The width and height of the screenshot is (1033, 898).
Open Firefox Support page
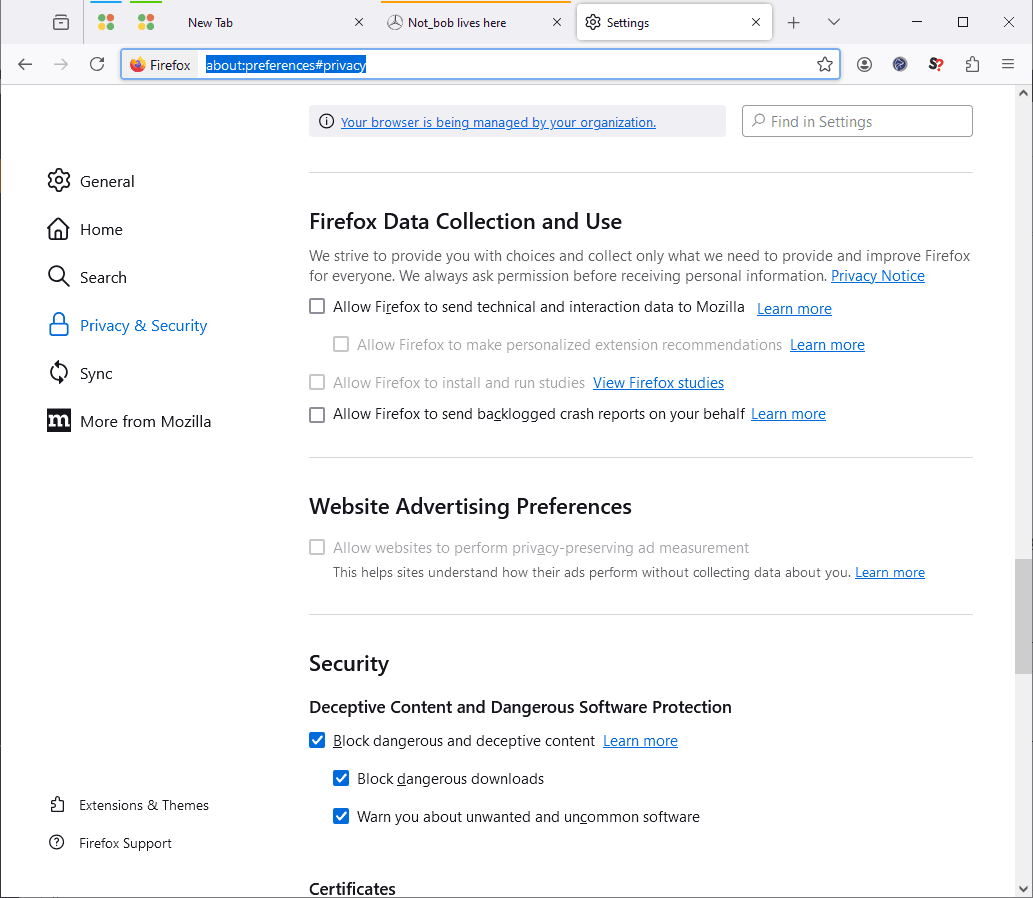tap(111, 843)
